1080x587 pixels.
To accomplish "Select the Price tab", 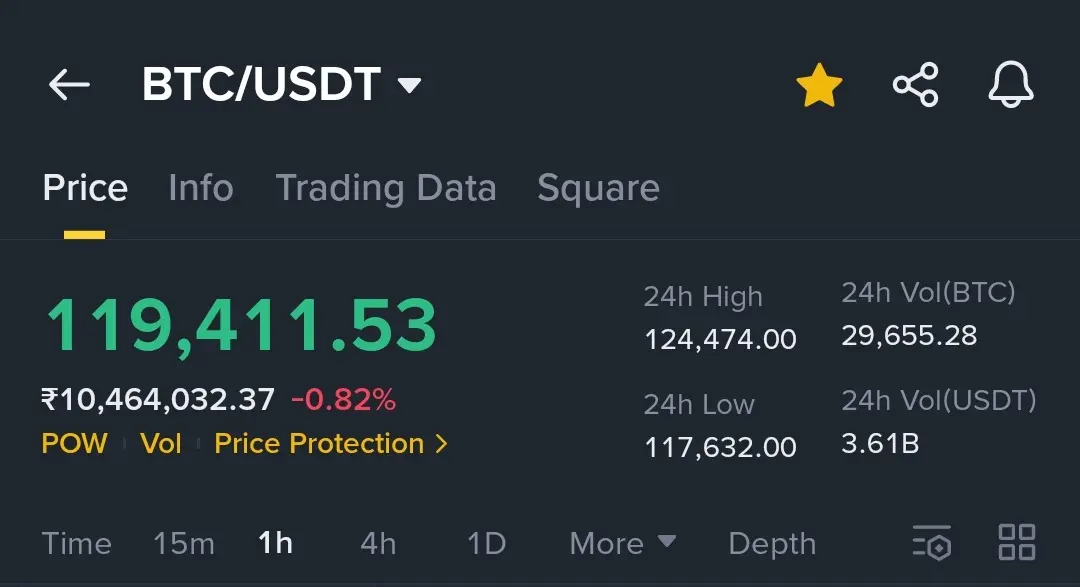I will [85, 188].
